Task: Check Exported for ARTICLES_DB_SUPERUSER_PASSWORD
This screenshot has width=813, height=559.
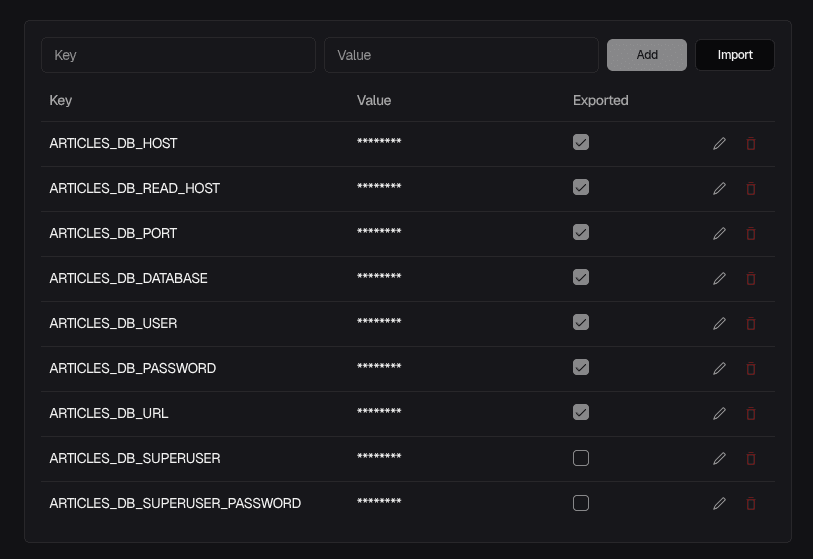Action: tap(581, 503)
